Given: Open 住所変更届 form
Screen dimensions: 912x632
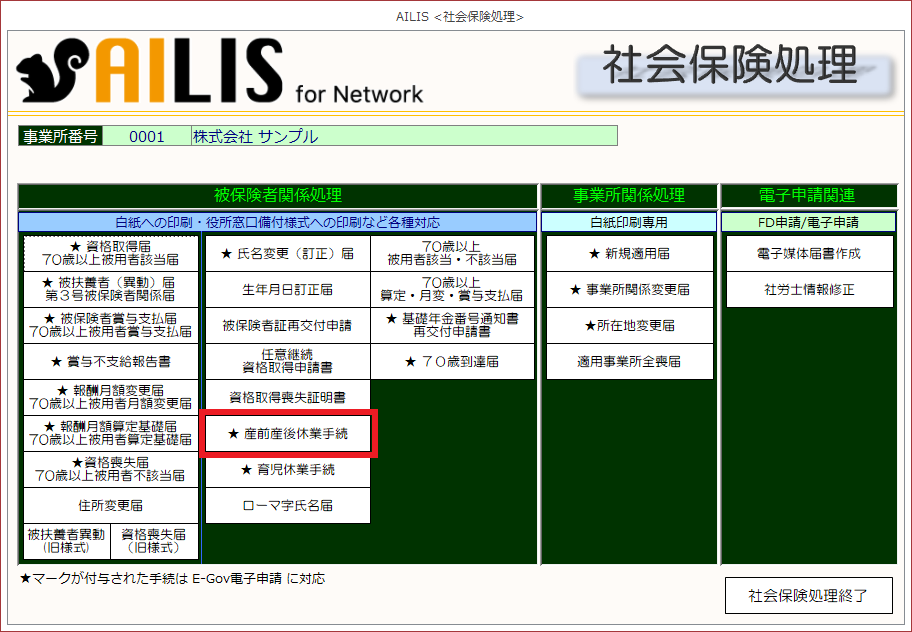Looking at the screenshot, I should (x=111, y=505).
